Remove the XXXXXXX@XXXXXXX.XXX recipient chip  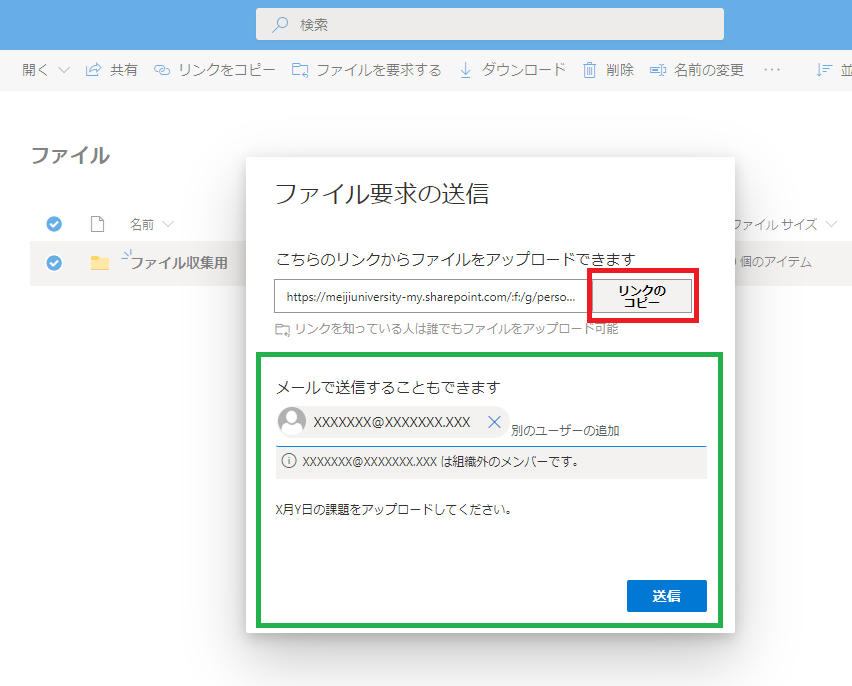(x=494, y=422)
